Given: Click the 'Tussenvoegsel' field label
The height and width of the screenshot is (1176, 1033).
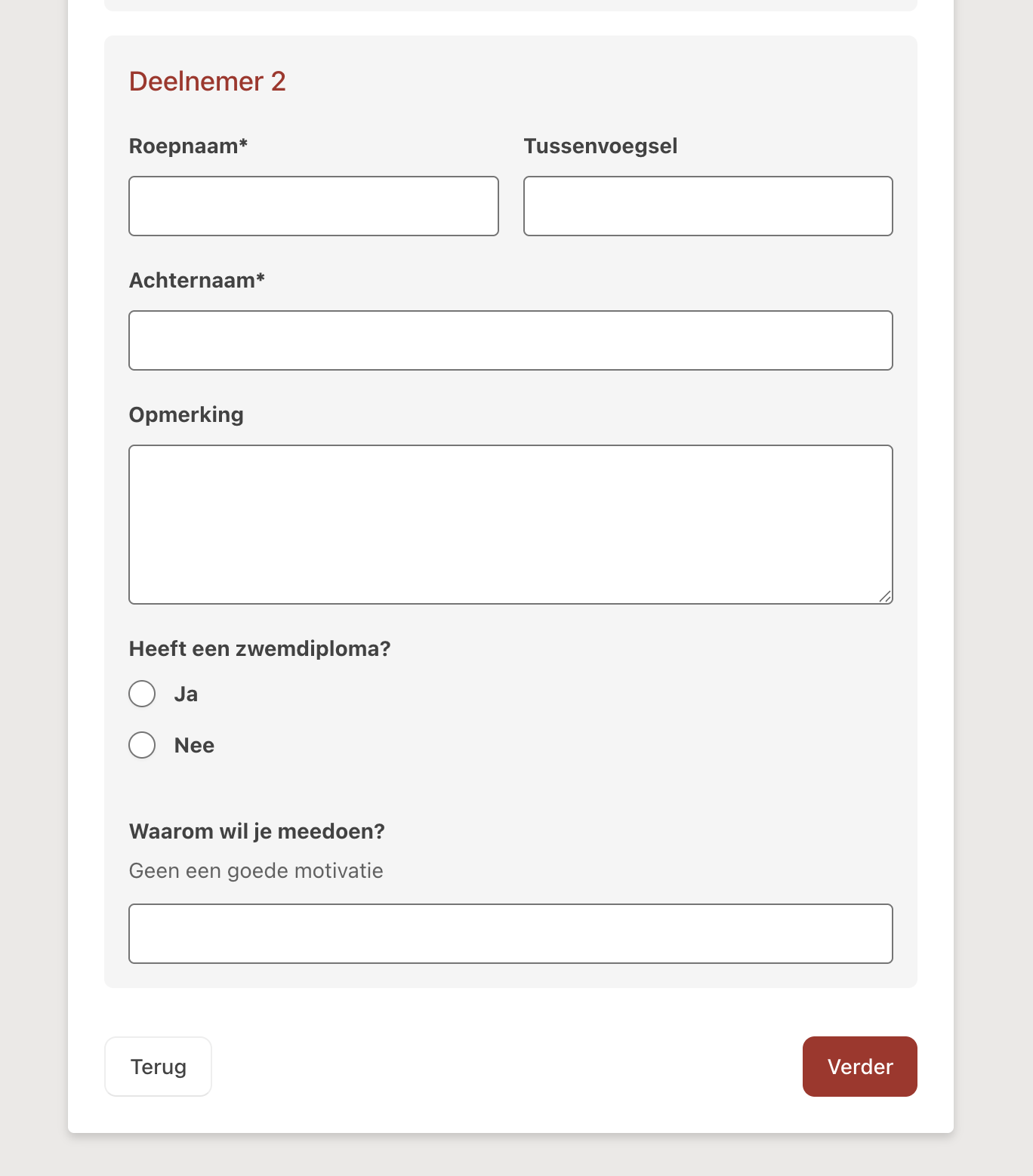Looking at the screenshot, I should point(600,146).
